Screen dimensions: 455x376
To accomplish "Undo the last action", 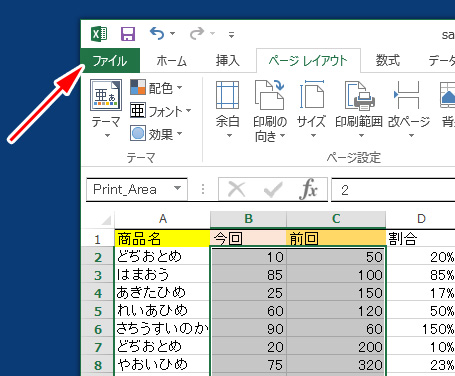I will coord(157,34).
